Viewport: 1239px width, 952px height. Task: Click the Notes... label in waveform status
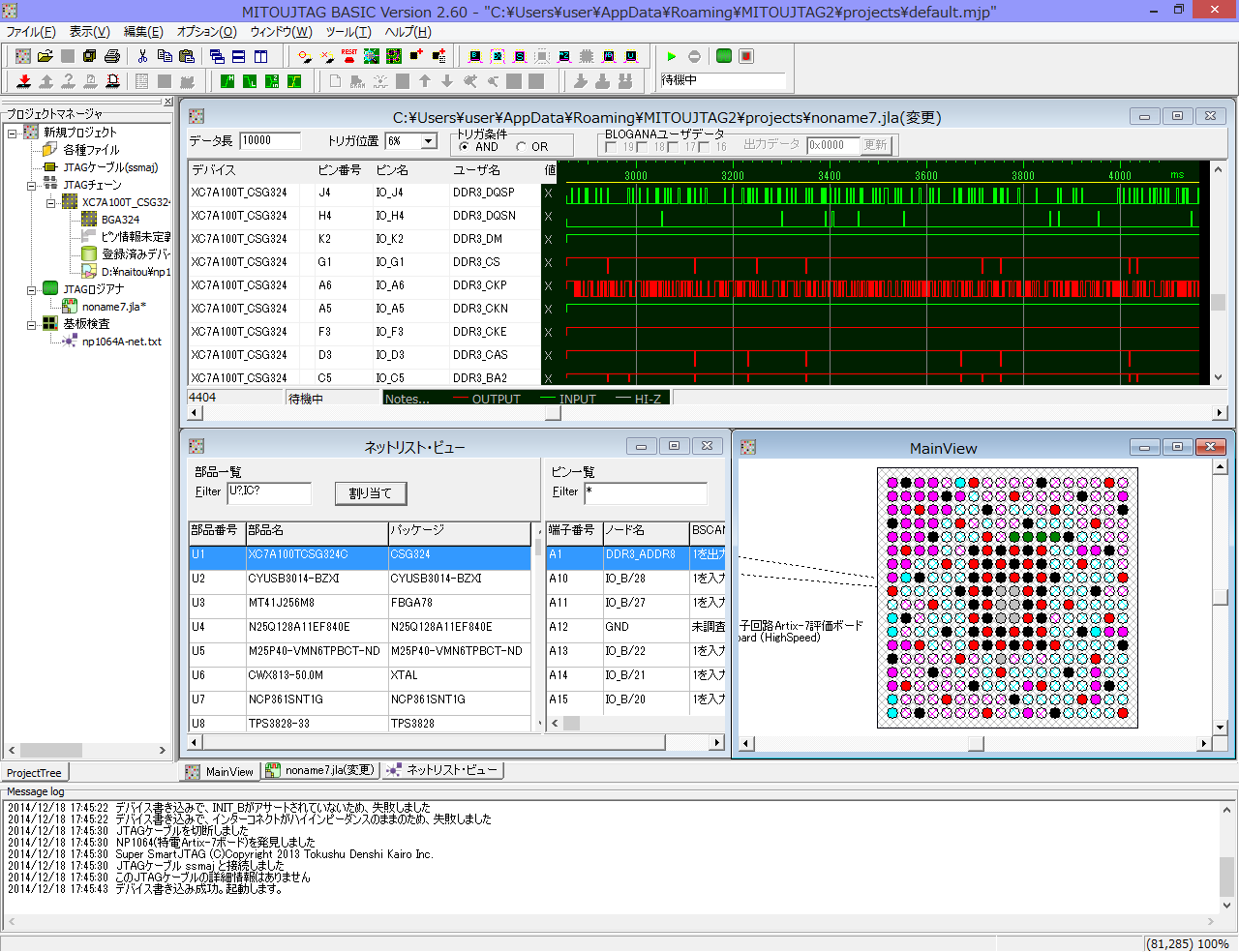[407, 399]
